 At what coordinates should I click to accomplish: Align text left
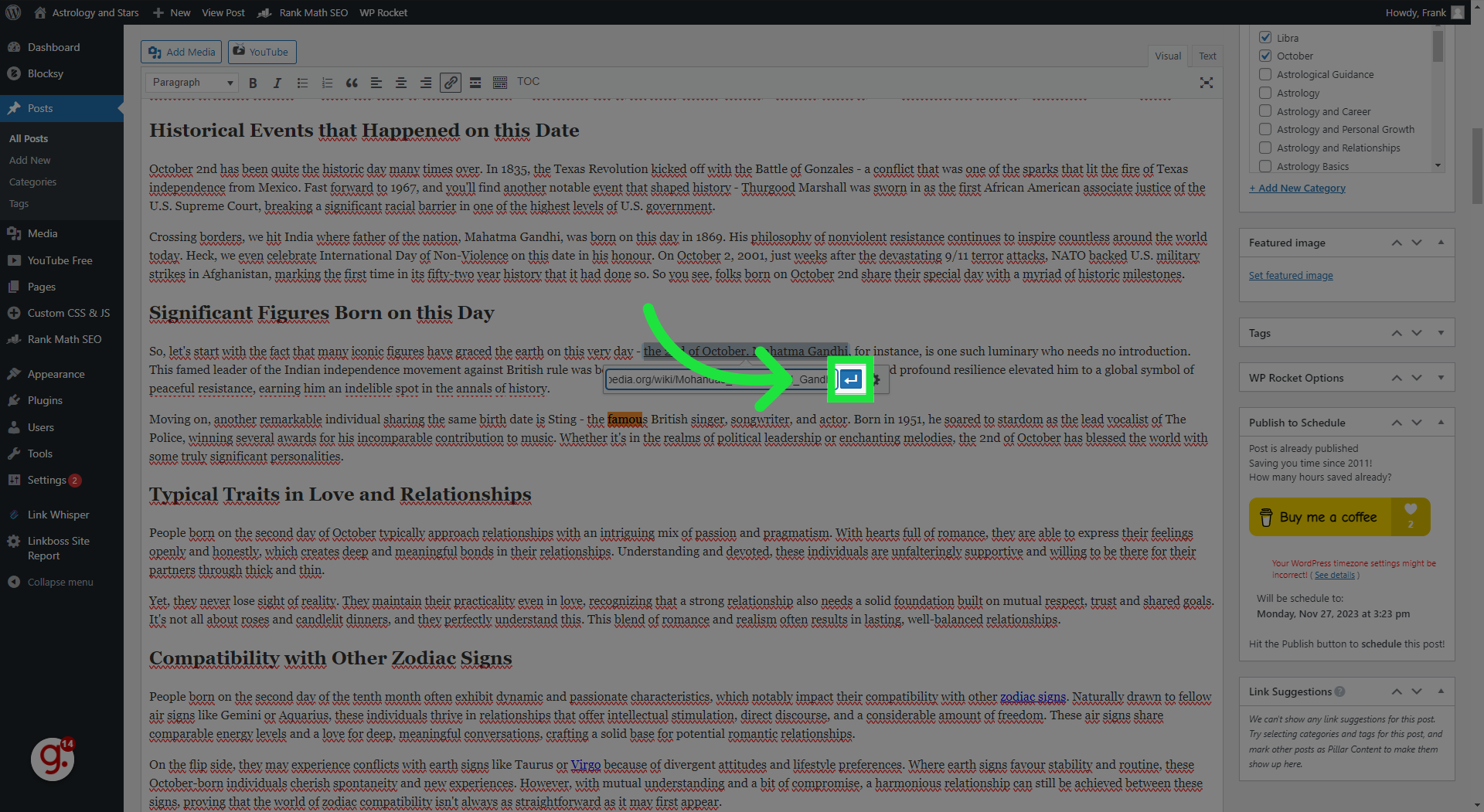pos(376,83)
